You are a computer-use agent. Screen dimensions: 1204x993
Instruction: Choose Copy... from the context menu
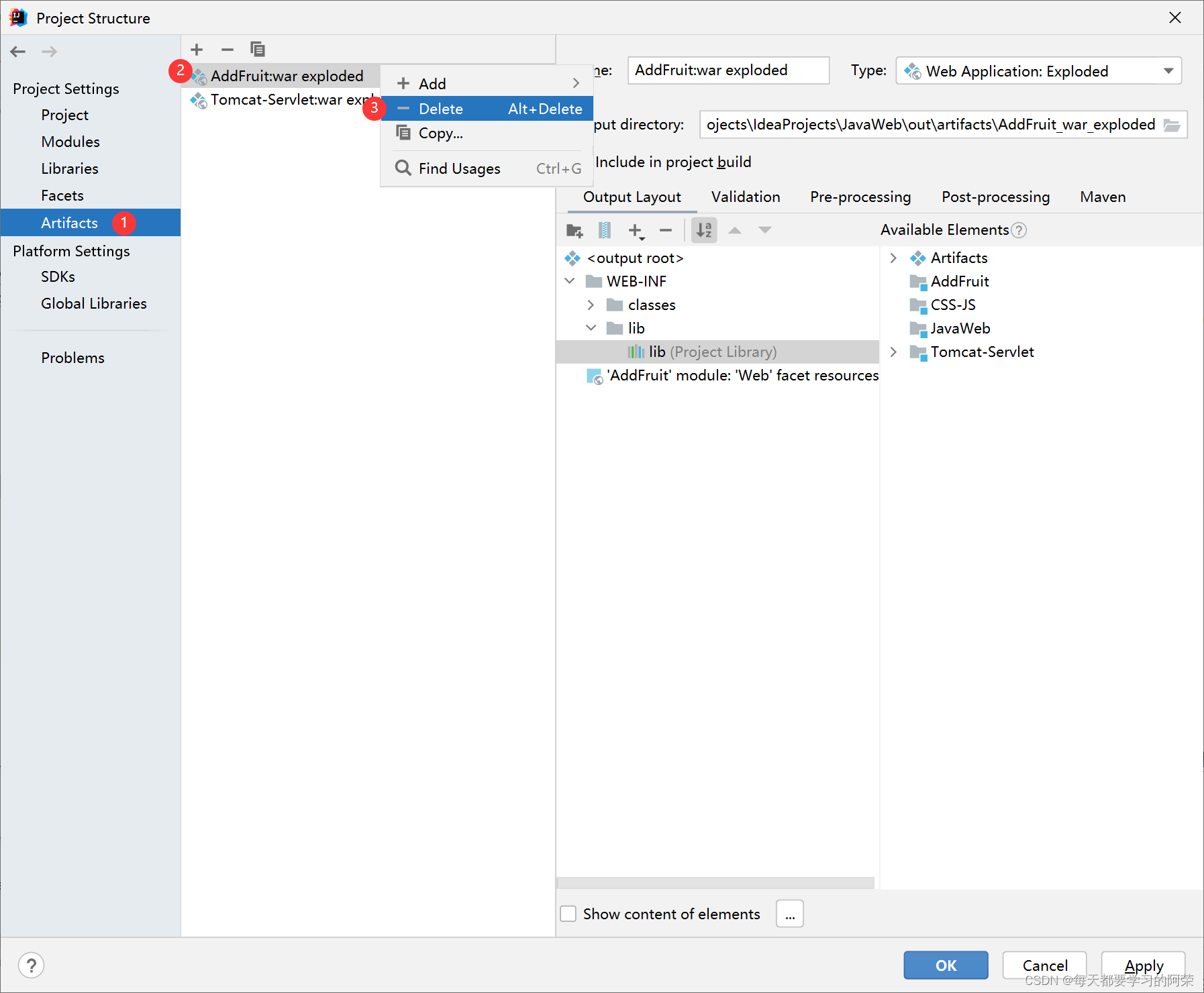487,133
